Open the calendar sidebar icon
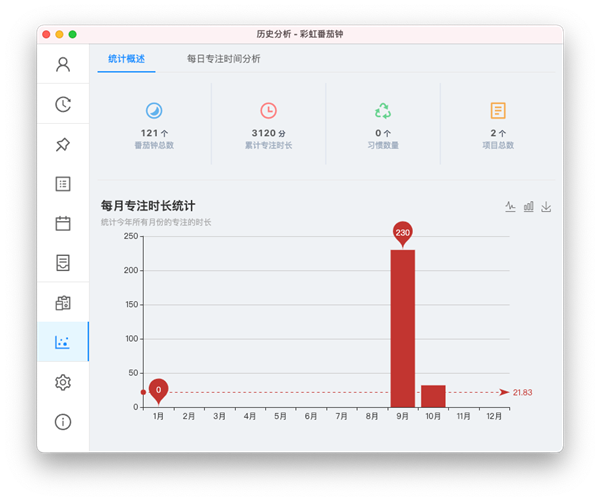The width and height of the screenshot is (600, 501). coord(63,224)
